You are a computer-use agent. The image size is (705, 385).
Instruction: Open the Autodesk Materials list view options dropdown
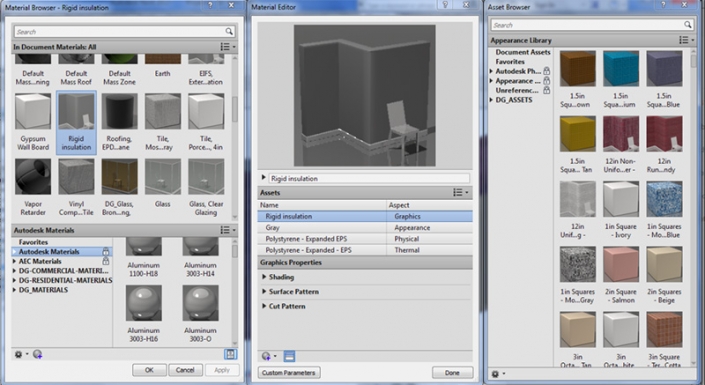[x=228, y=230]
